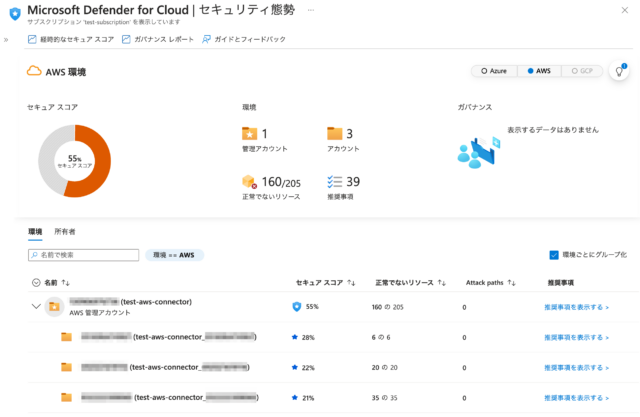Click the 推奨事項 column header

560,282
